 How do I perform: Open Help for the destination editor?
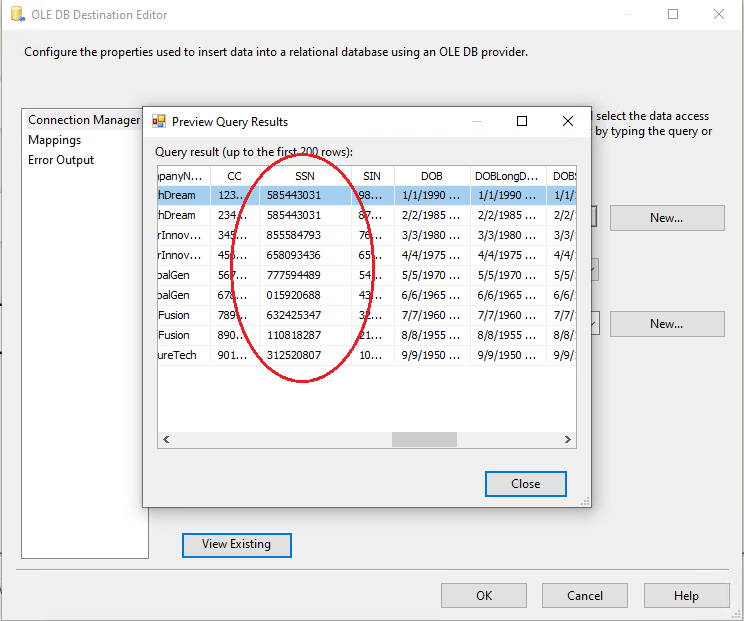point(686,596)
